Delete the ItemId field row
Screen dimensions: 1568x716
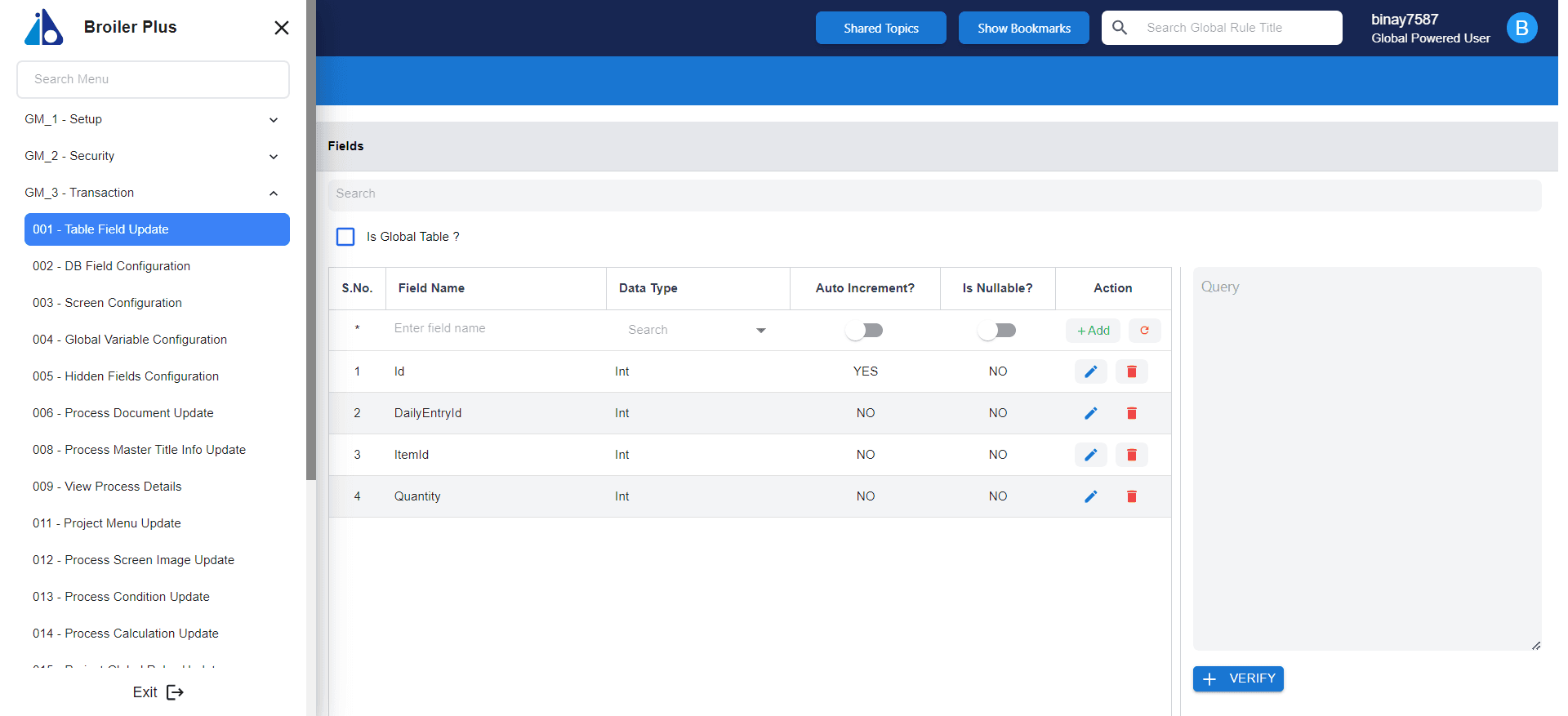coord(1131,455)
